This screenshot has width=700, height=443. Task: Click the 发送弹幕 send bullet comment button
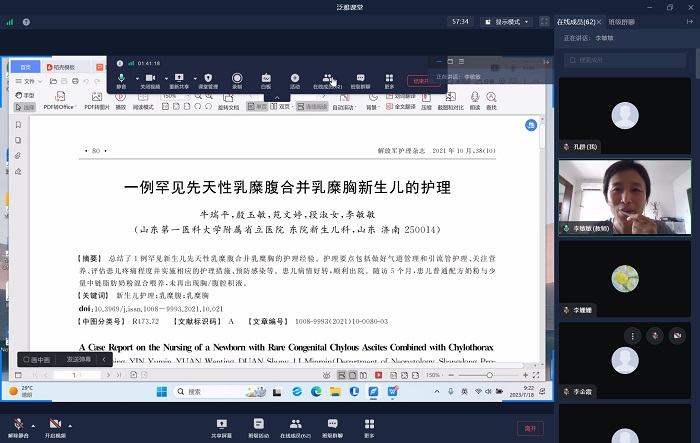click(79, 358)
